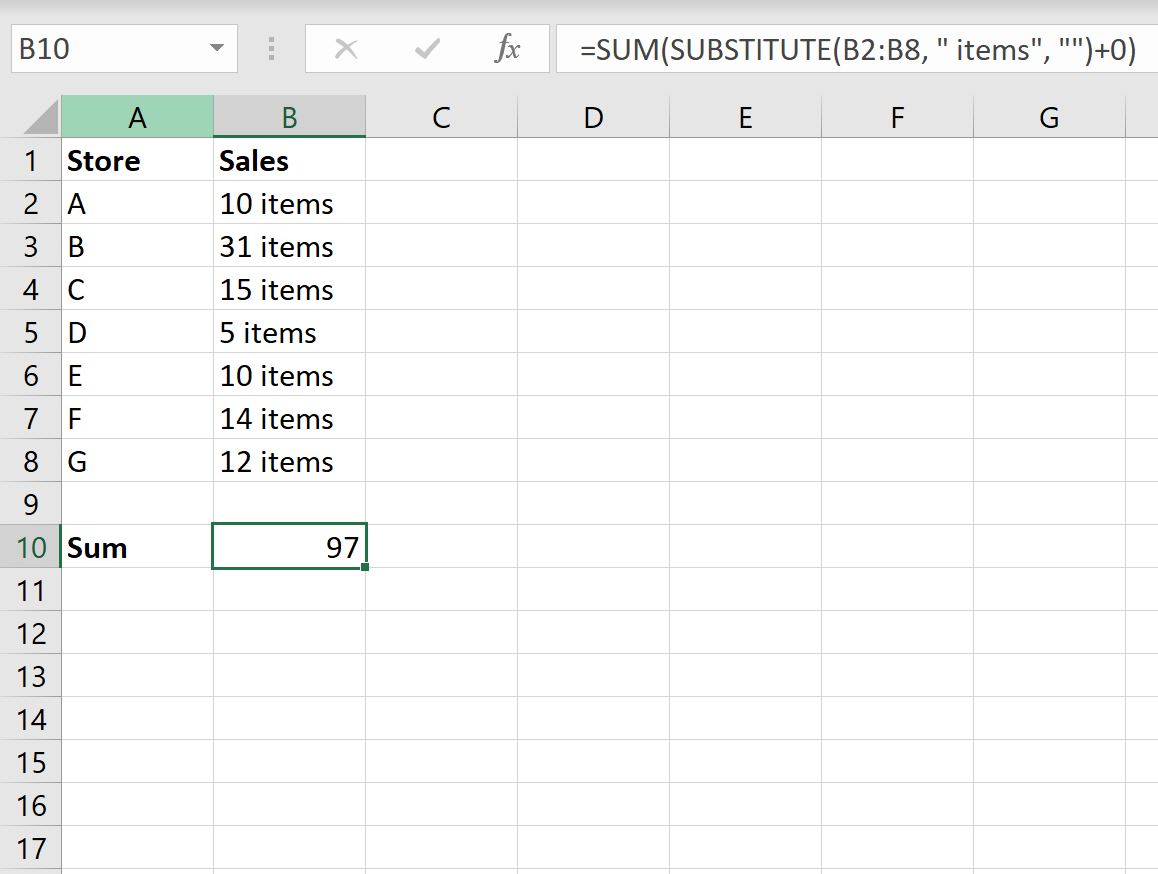Select the Store header cell
Image resolution: width=1158 pixels, height=874 pixels.
coord(137,160)
